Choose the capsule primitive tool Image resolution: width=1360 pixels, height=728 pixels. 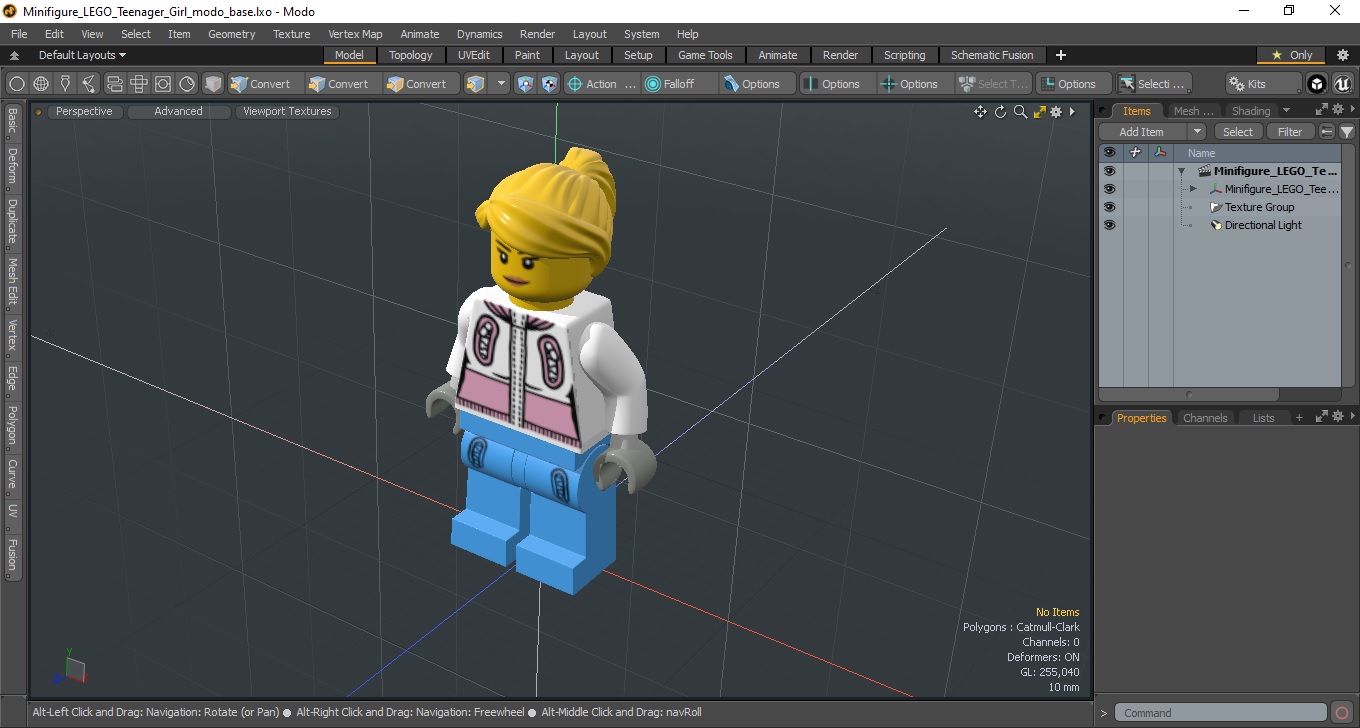[114, 84]
